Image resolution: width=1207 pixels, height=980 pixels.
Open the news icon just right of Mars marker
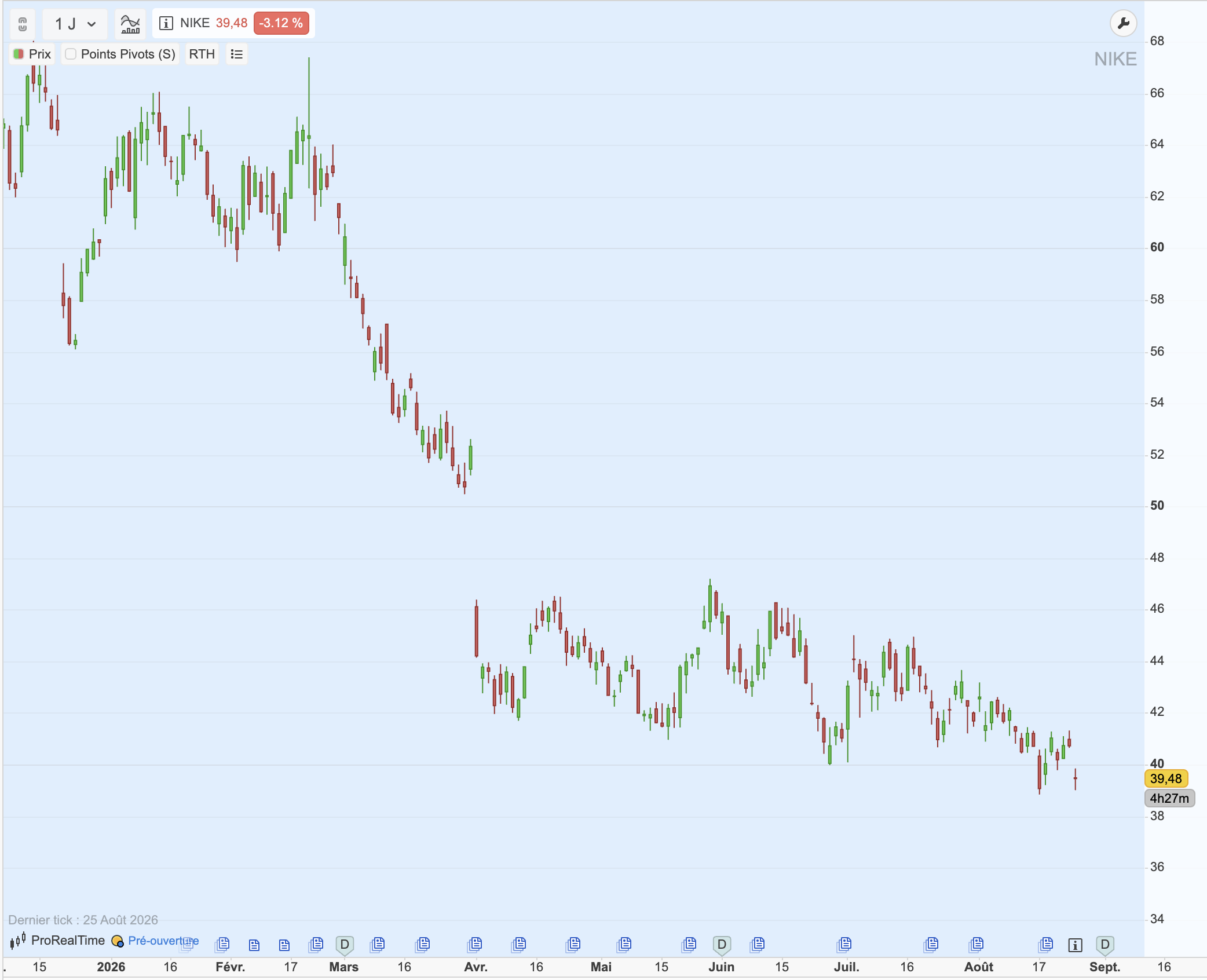tap(378, 945)
